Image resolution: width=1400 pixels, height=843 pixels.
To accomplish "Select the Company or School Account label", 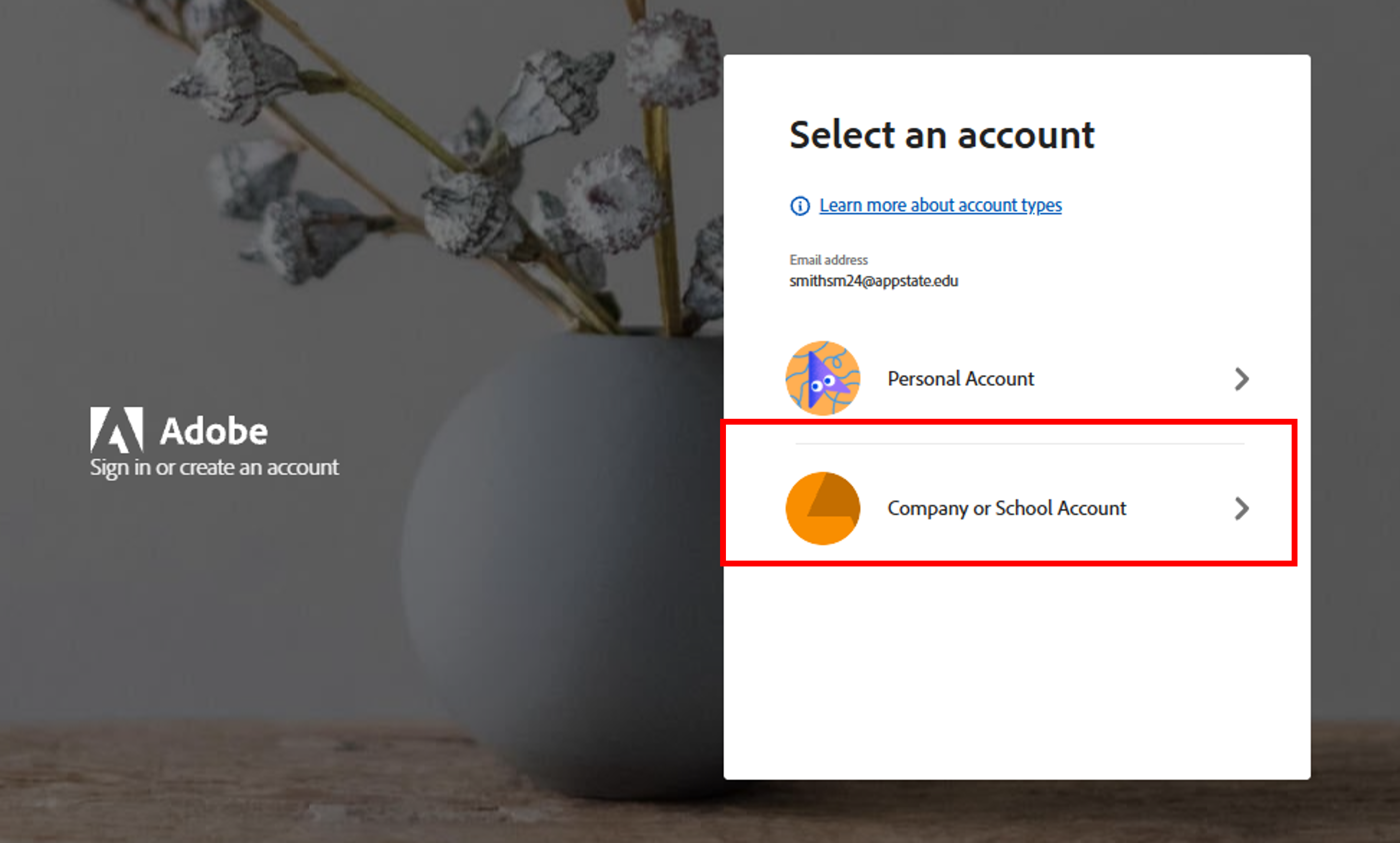I will [x=1006, y=508].
